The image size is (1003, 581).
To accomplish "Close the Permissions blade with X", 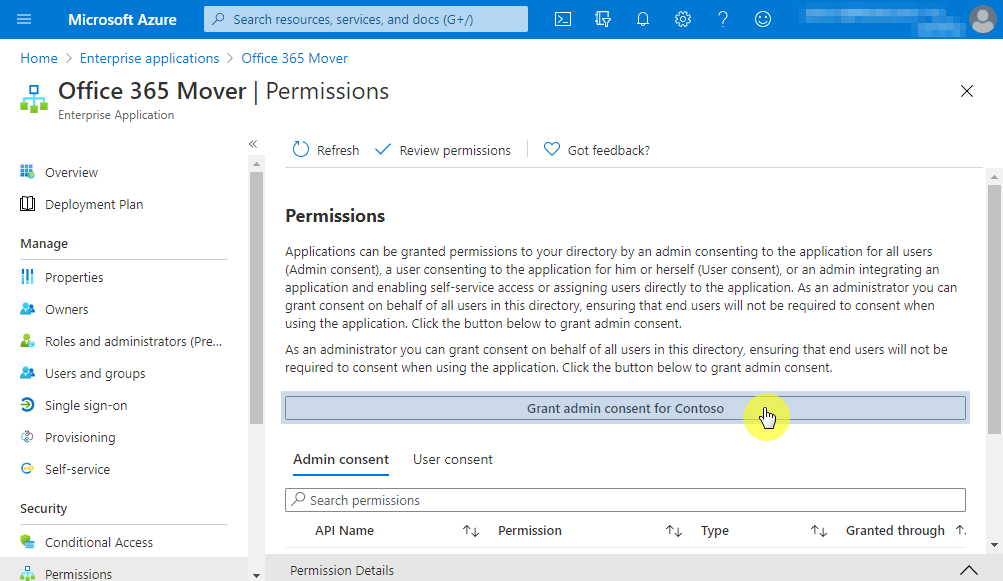I will 967,92.
